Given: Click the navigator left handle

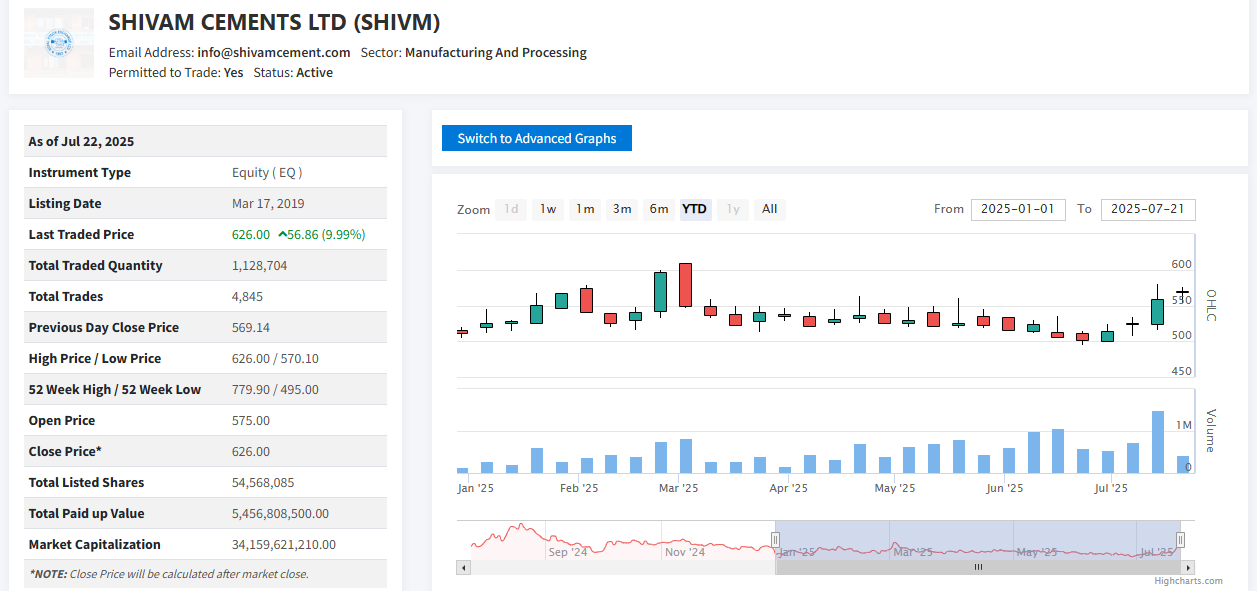Looking at the screenshot, I should (775, 540).
